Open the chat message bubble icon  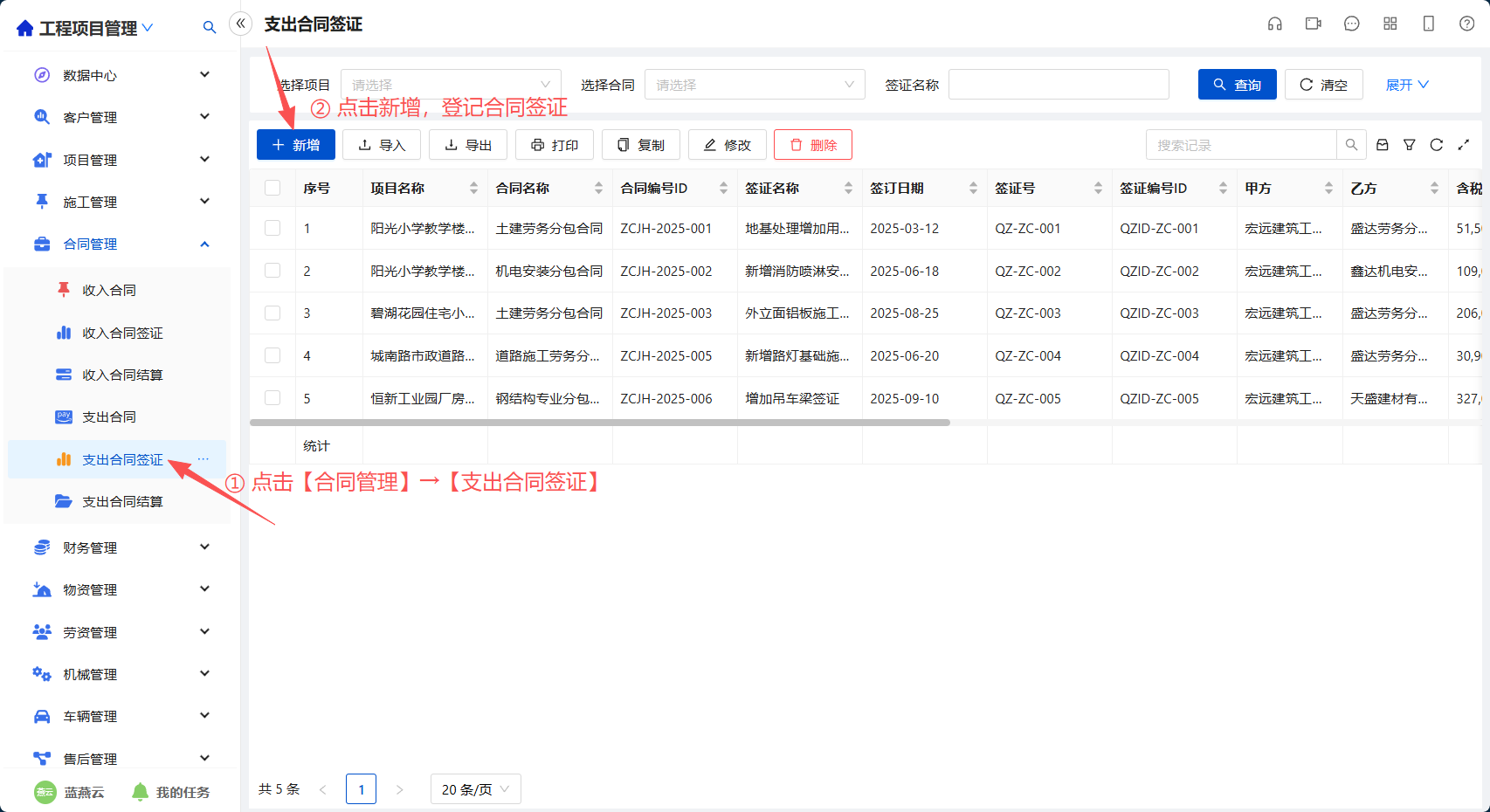(x=1352, y=24)
